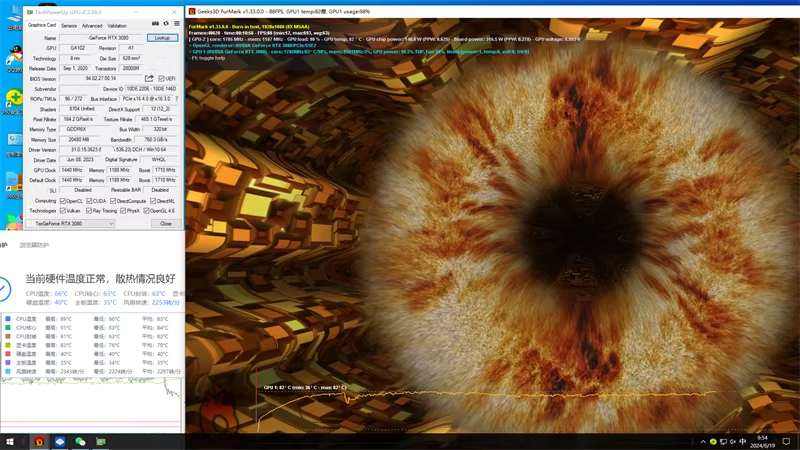Click the purple motherboard temperature legend swatch

[x=8, y=362]
